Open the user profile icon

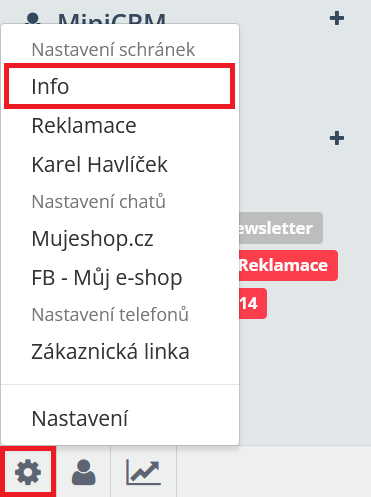(83, 472)
